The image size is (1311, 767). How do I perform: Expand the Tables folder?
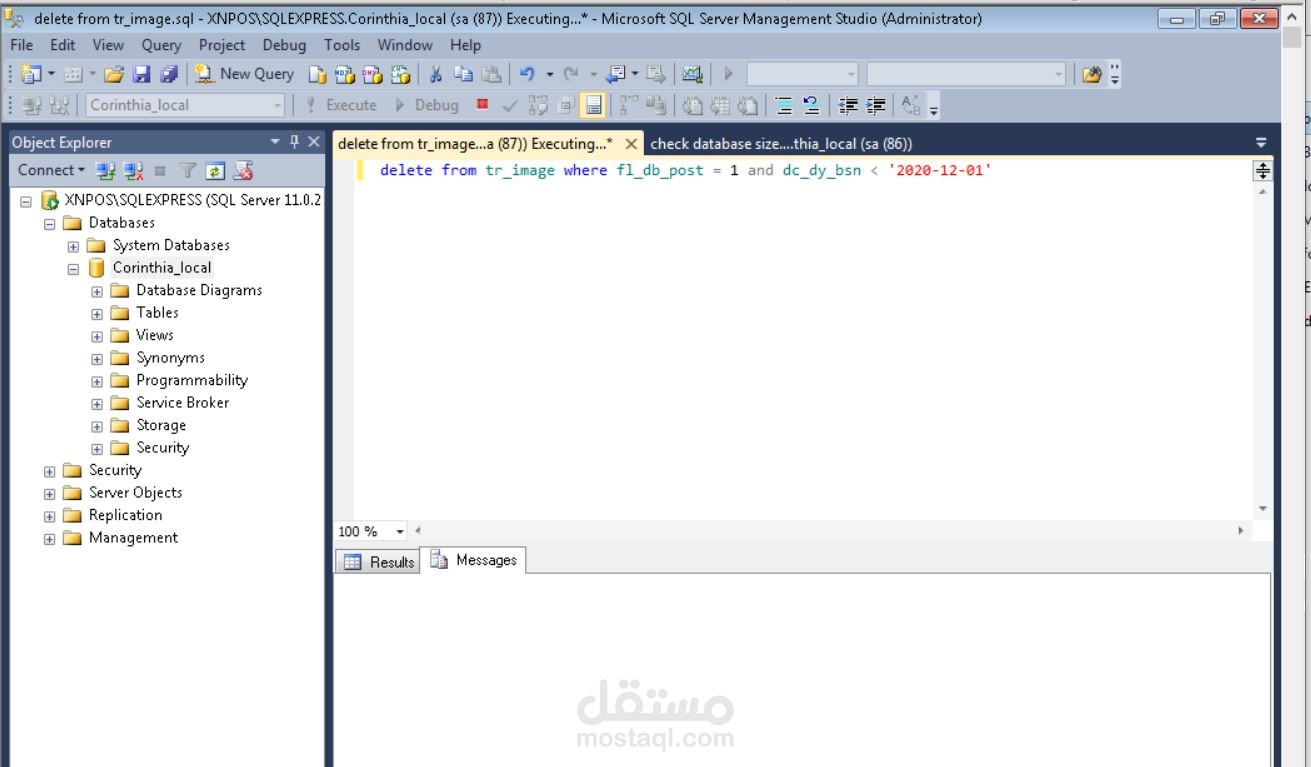(97, 313)
